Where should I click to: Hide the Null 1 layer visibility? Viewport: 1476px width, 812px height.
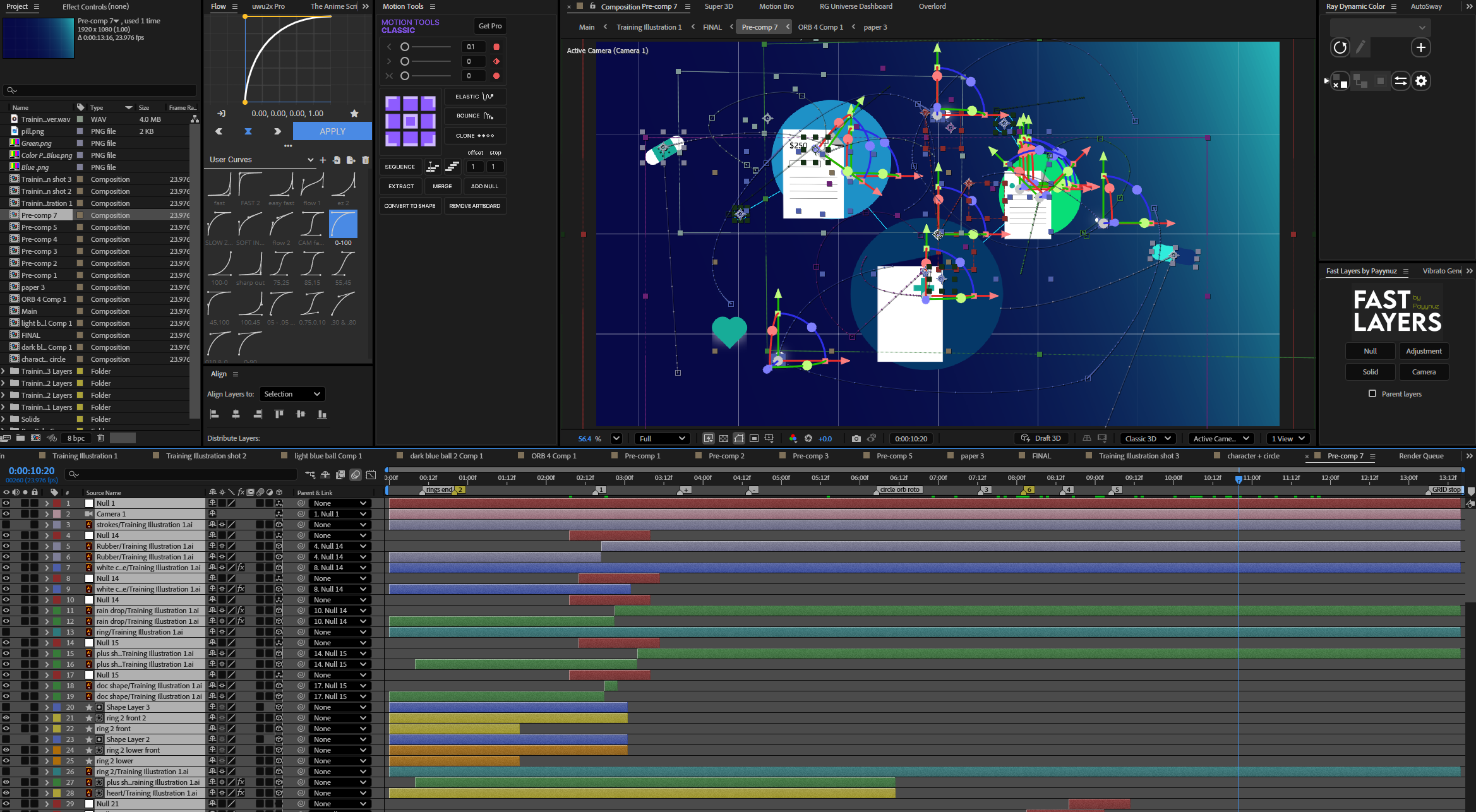coord(6,503)
